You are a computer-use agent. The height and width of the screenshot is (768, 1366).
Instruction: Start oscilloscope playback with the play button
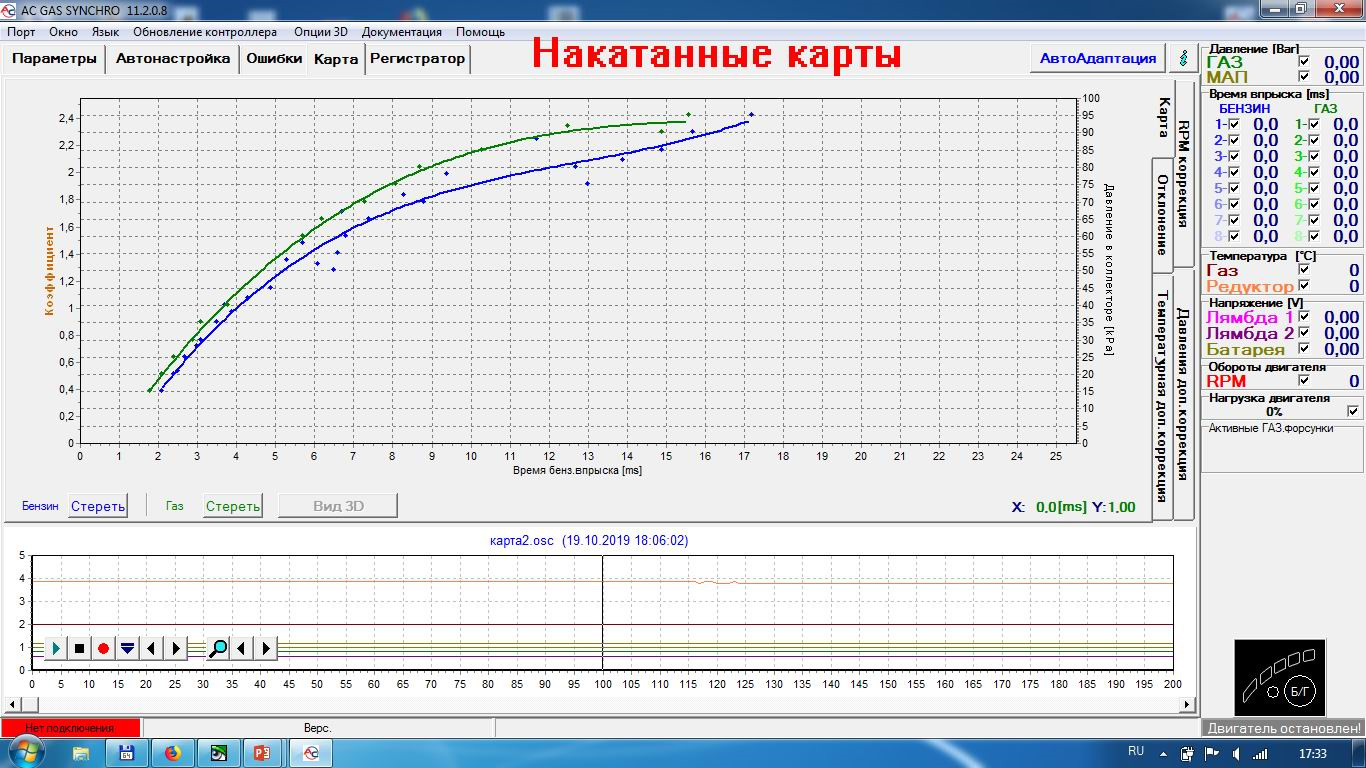click(56, 648)
